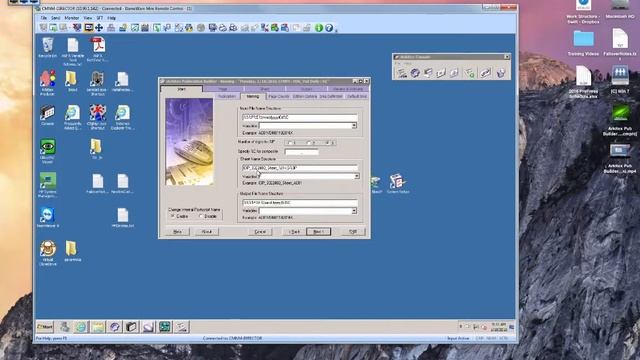Open the View menu
The height and width of the screenshot is (360, 640).
point(88,18)
